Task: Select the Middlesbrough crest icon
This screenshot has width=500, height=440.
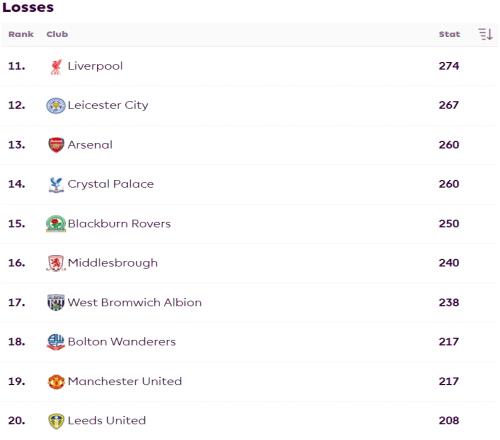Action: [56, 263]
